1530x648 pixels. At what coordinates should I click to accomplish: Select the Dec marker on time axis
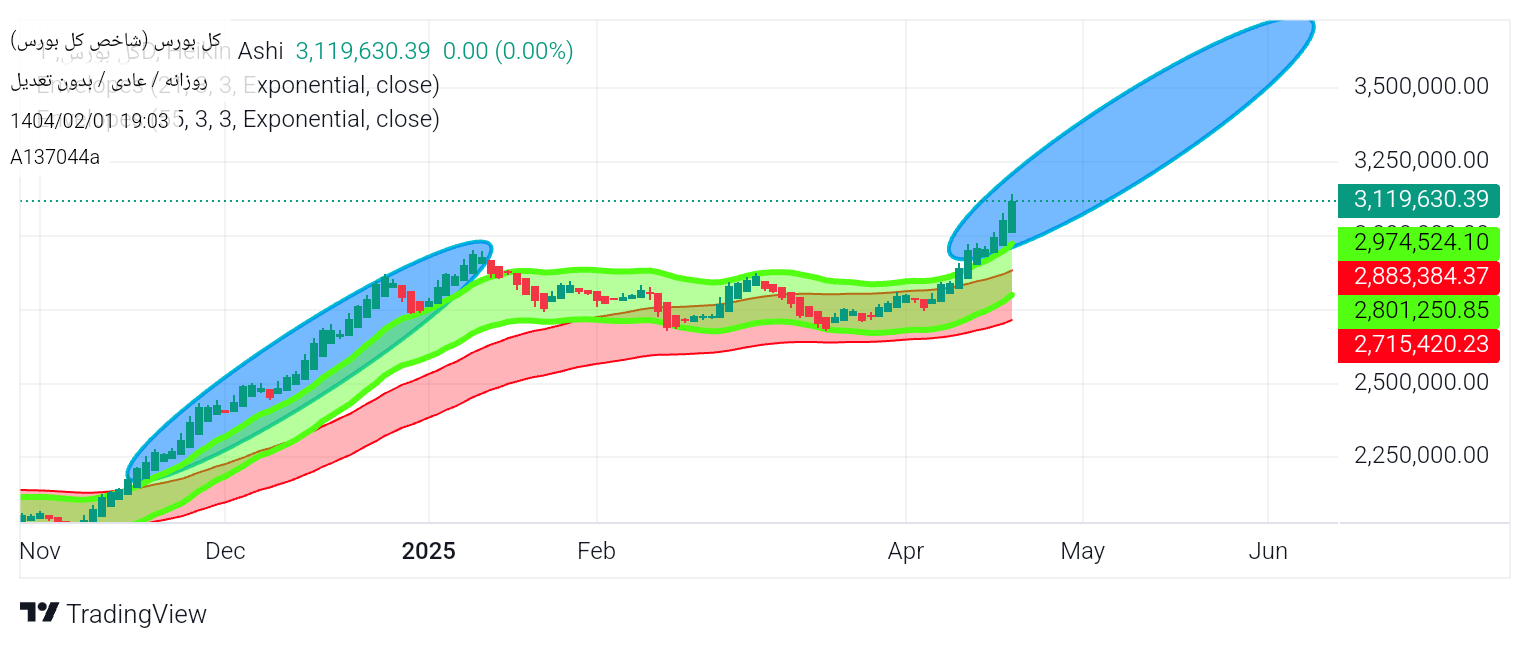click(x=226, y=551)
